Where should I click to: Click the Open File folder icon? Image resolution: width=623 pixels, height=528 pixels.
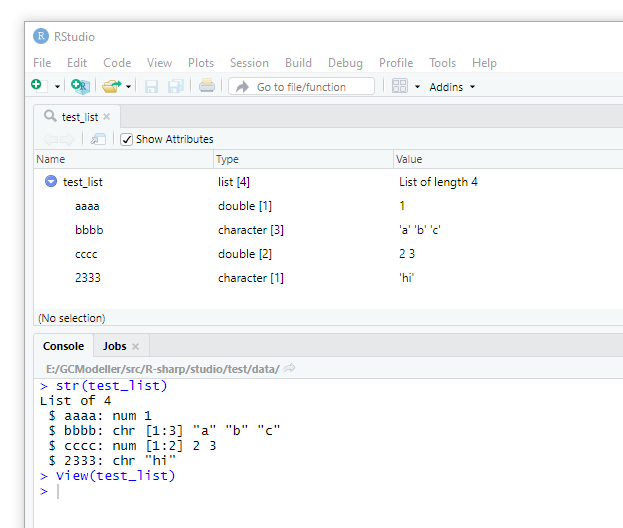[x=111, y=87]
